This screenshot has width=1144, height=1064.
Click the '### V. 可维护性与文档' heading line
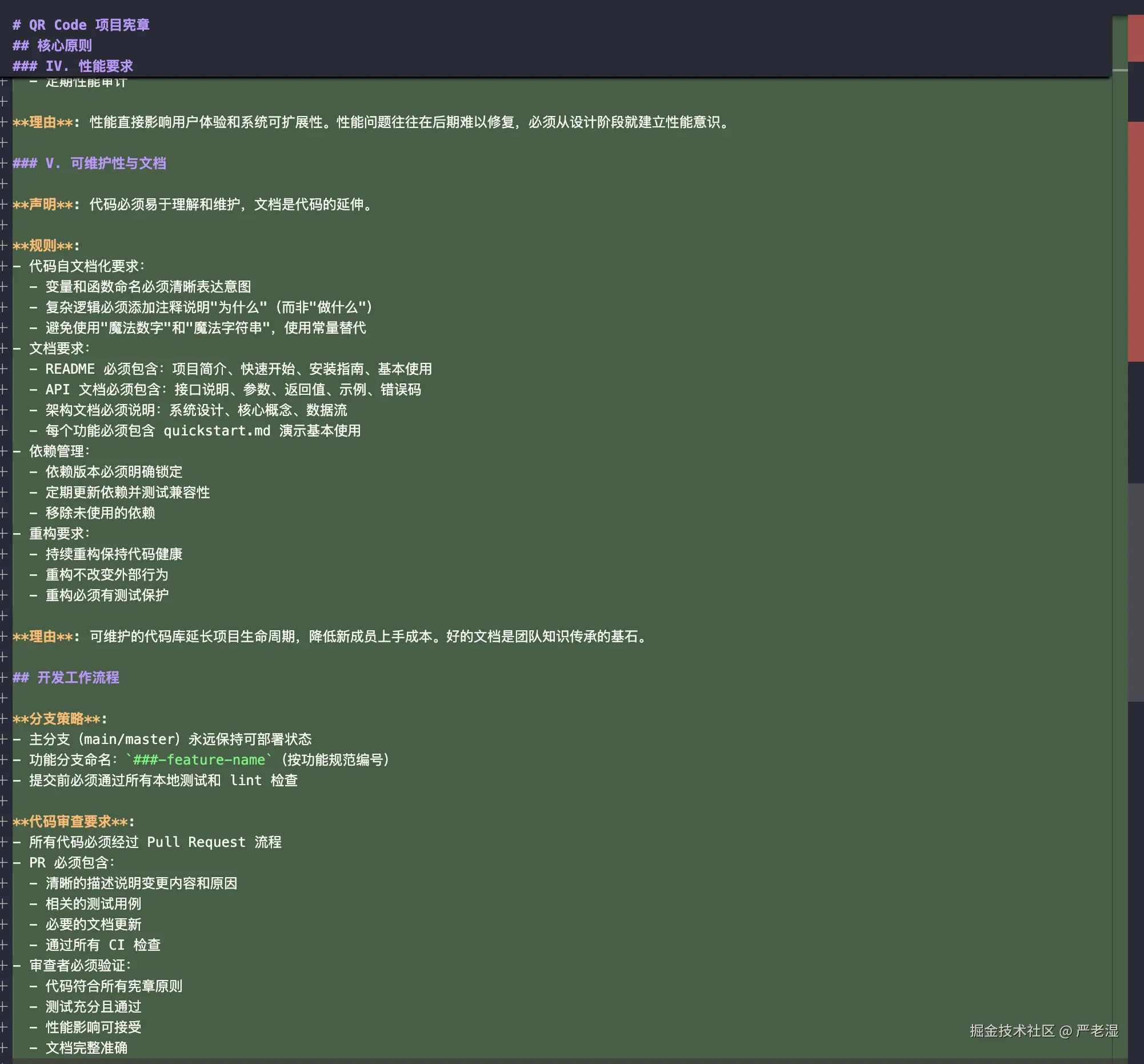[x=89, y=163]
